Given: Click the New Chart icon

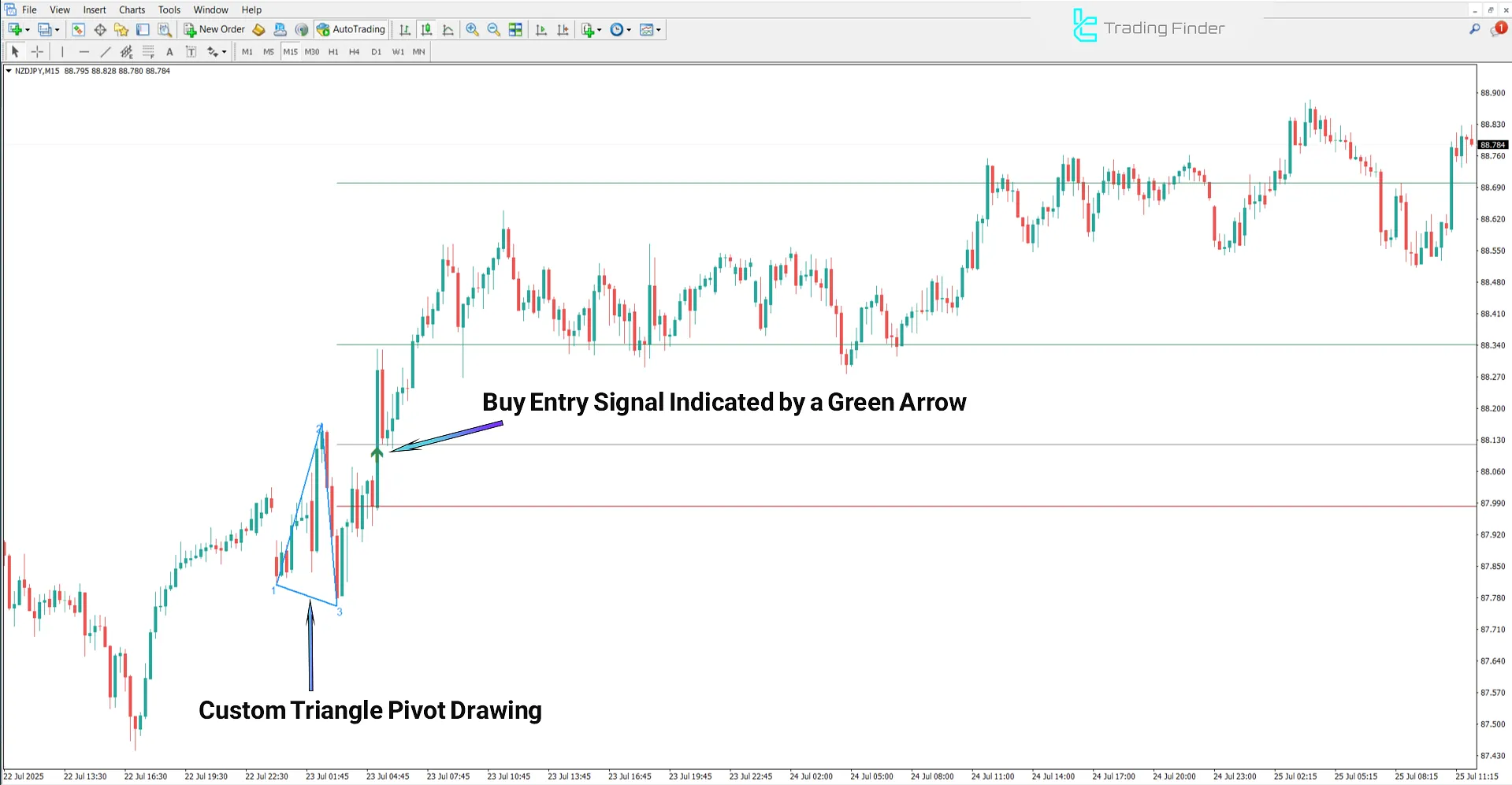Looking at the screenshot, I should coord(15,29).
